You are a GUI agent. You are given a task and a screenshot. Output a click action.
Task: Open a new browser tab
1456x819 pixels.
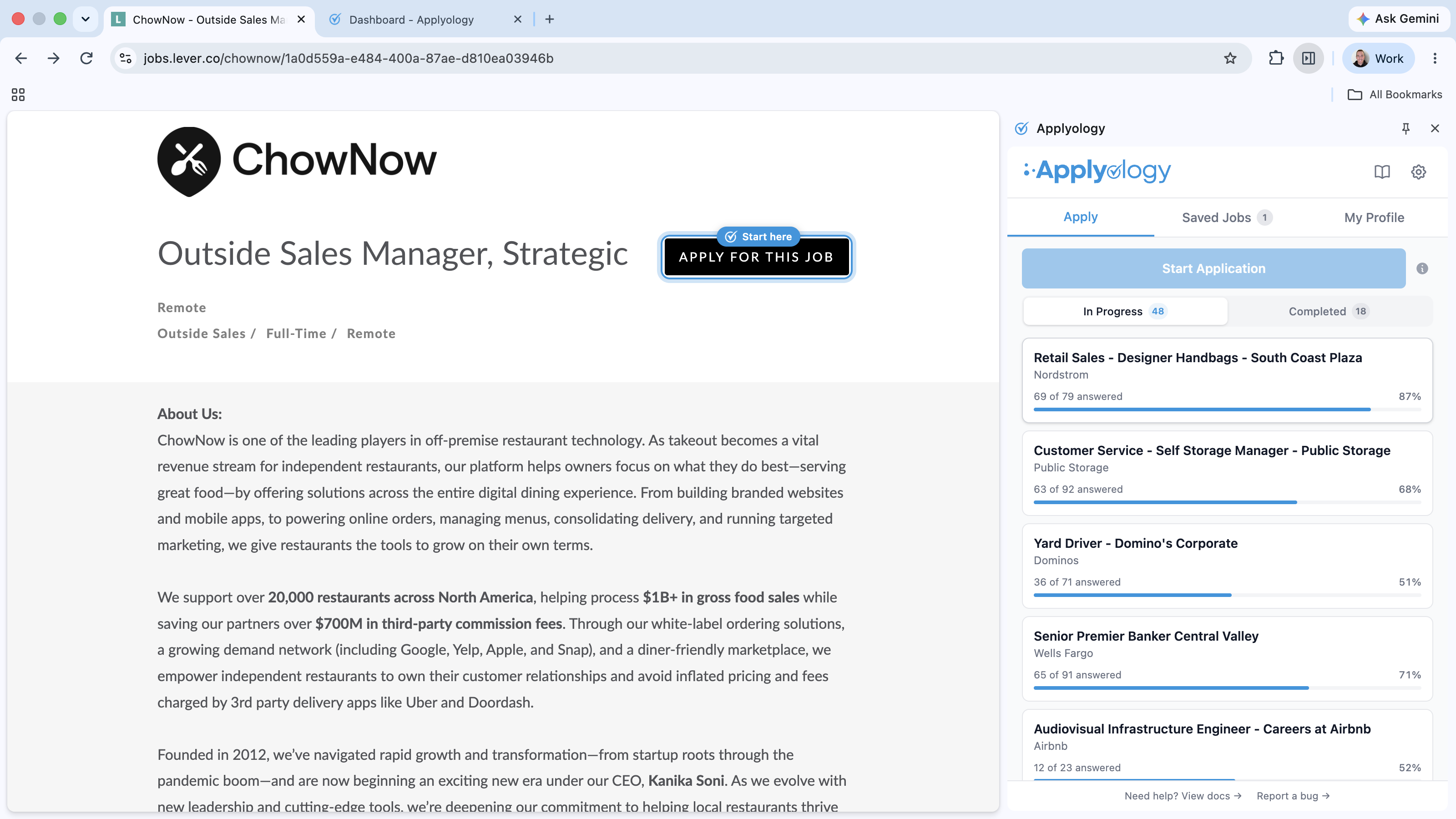pyautogui.click(x=549, y=19)
